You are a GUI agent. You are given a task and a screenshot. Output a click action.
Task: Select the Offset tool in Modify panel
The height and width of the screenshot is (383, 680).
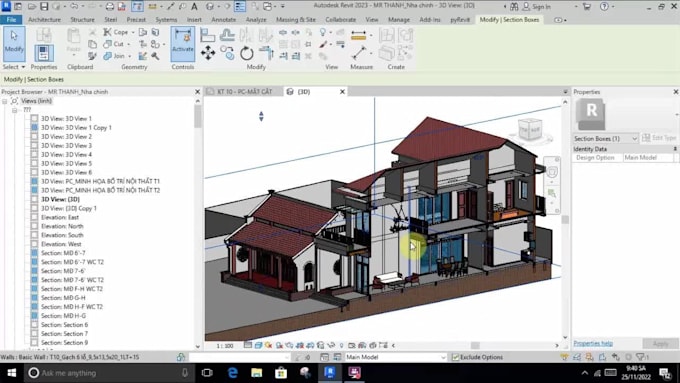[x=227, y=35]
